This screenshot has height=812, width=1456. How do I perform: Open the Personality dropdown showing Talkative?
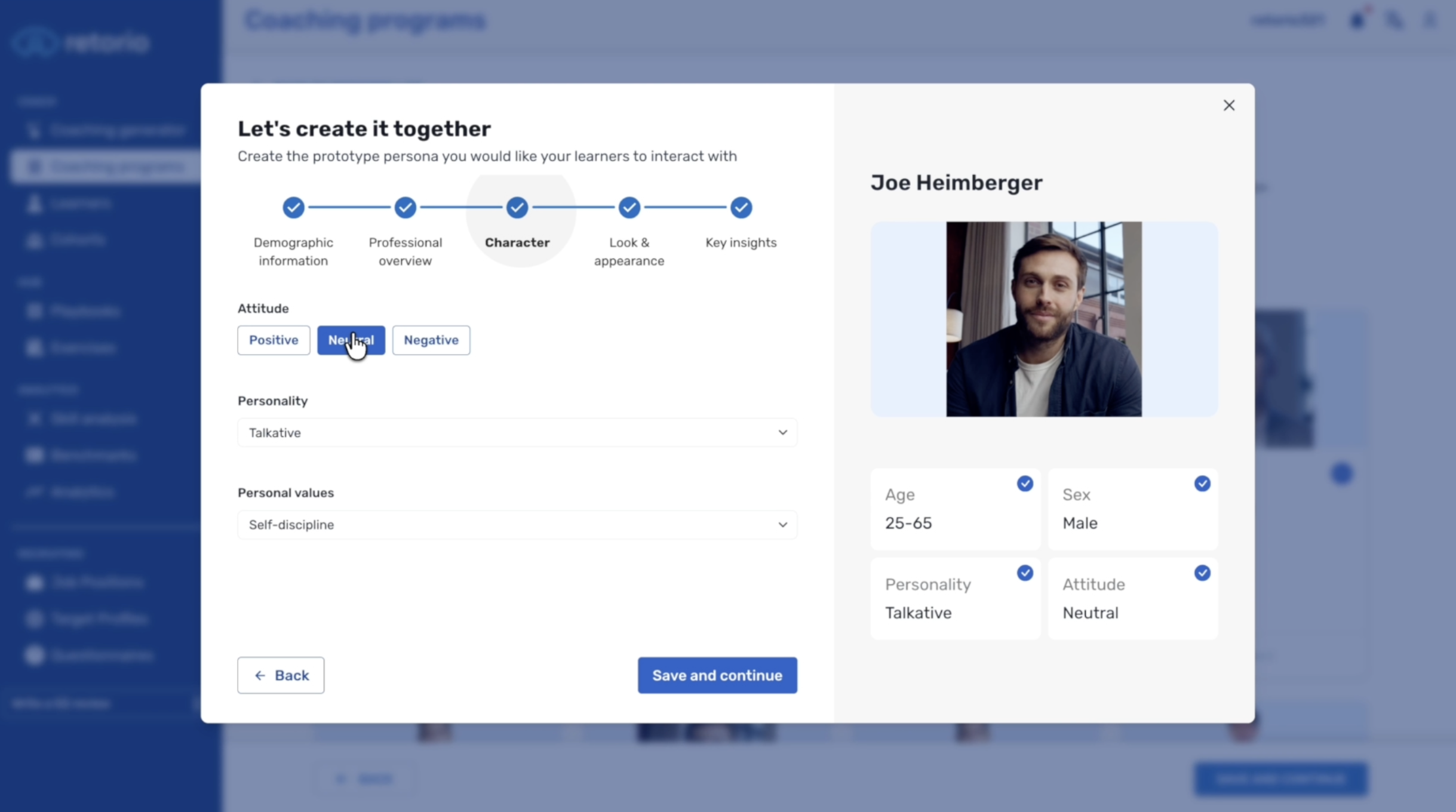[516, 432]
